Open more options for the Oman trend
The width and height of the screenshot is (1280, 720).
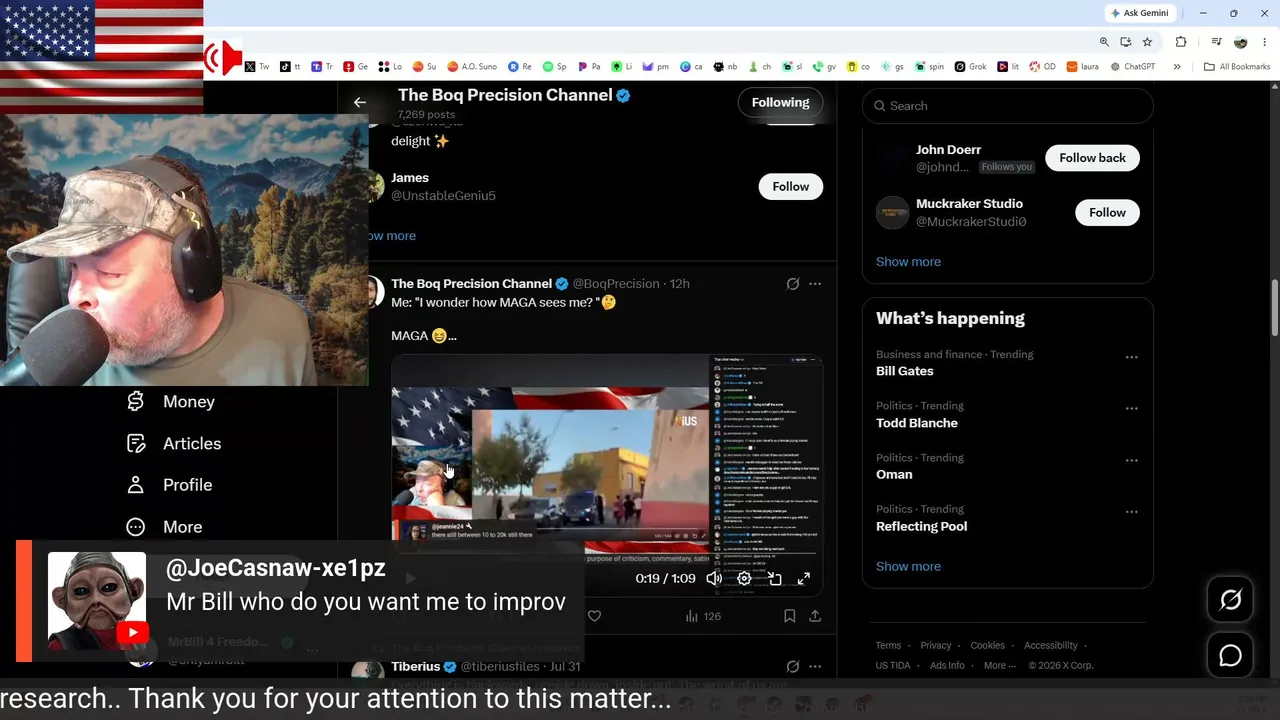1132,461
